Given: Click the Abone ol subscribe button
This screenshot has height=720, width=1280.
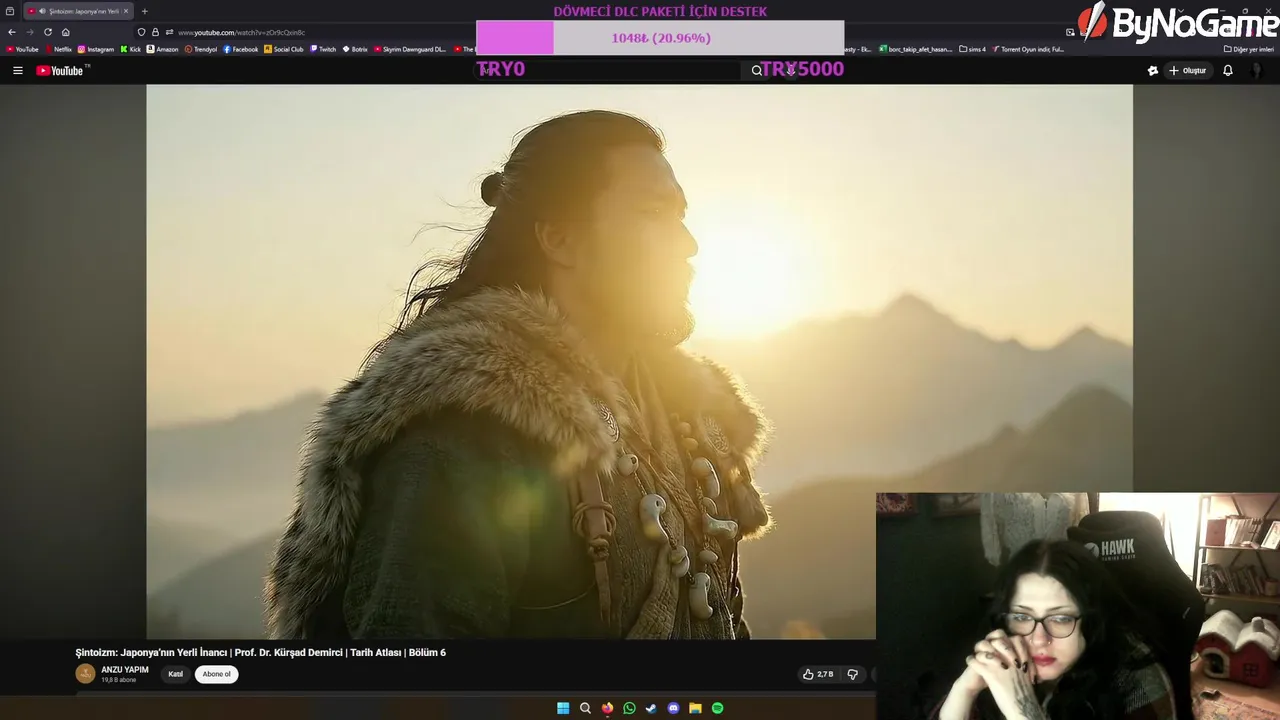Looking at the screenshot, I should click(217, 674).
